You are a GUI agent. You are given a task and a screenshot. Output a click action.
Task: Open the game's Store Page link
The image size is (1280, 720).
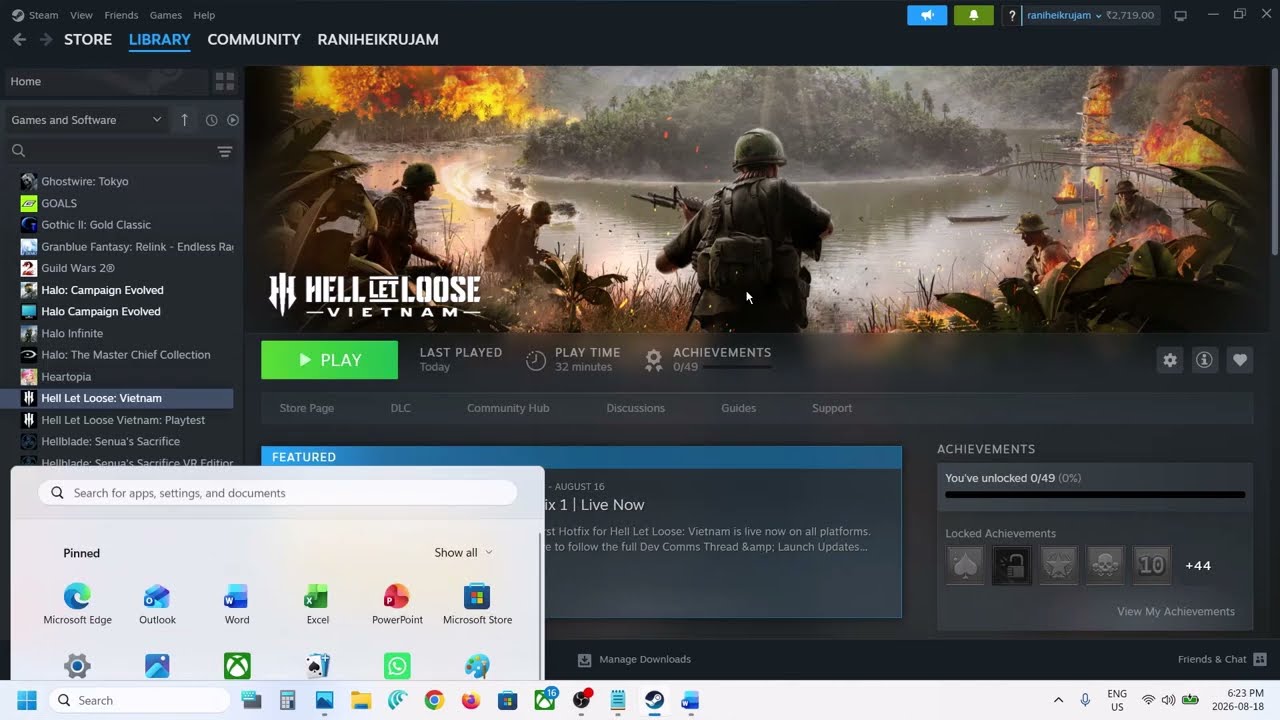[x=307, y=408]
